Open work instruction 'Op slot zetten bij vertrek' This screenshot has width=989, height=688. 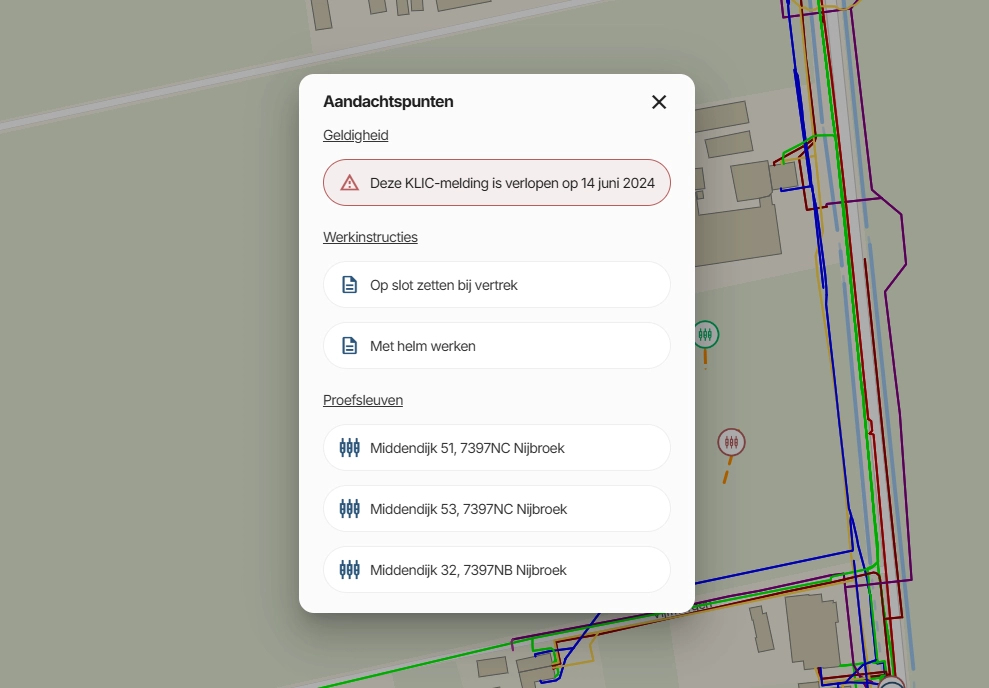point(496,285)
